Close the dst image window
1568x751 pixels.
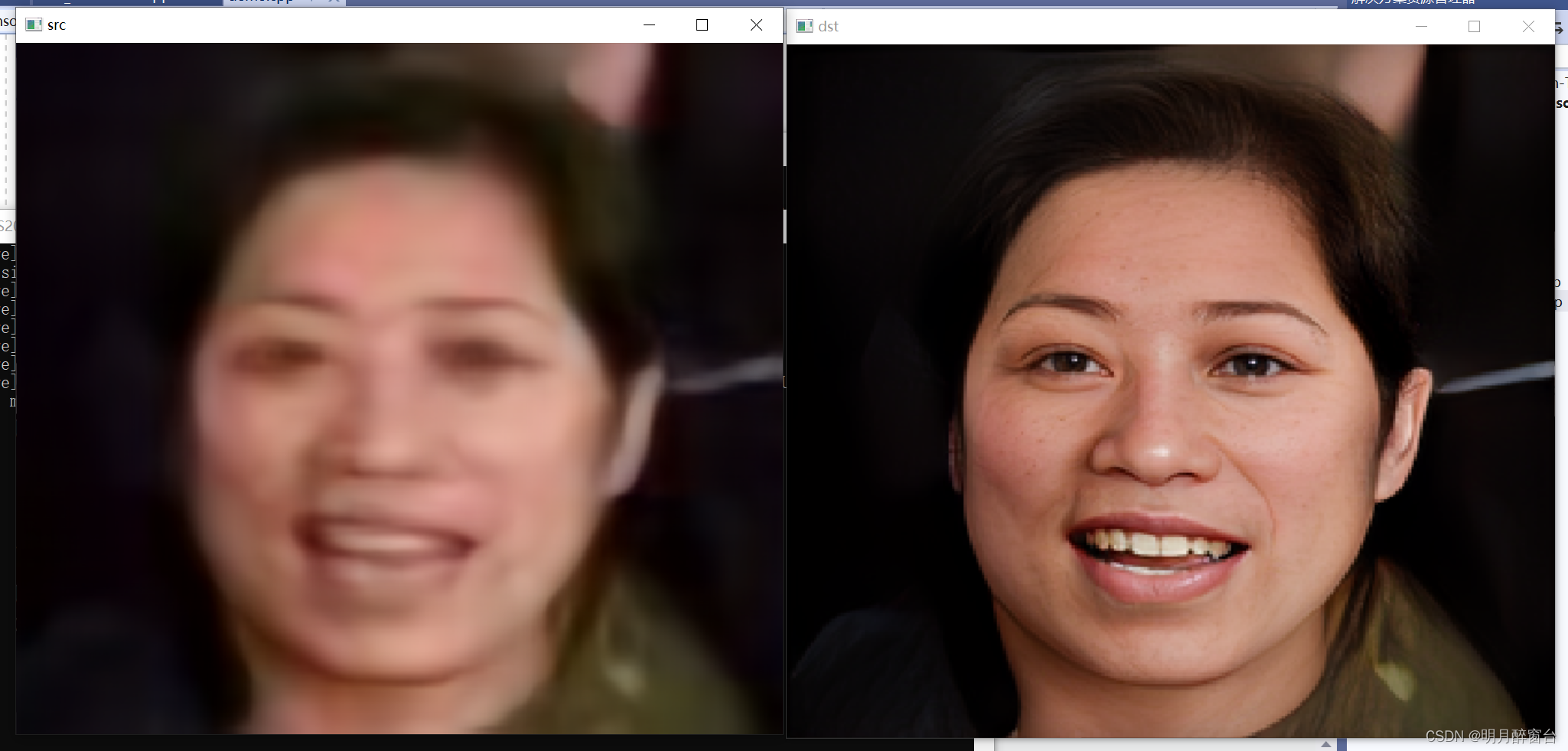coord(1528,27)
